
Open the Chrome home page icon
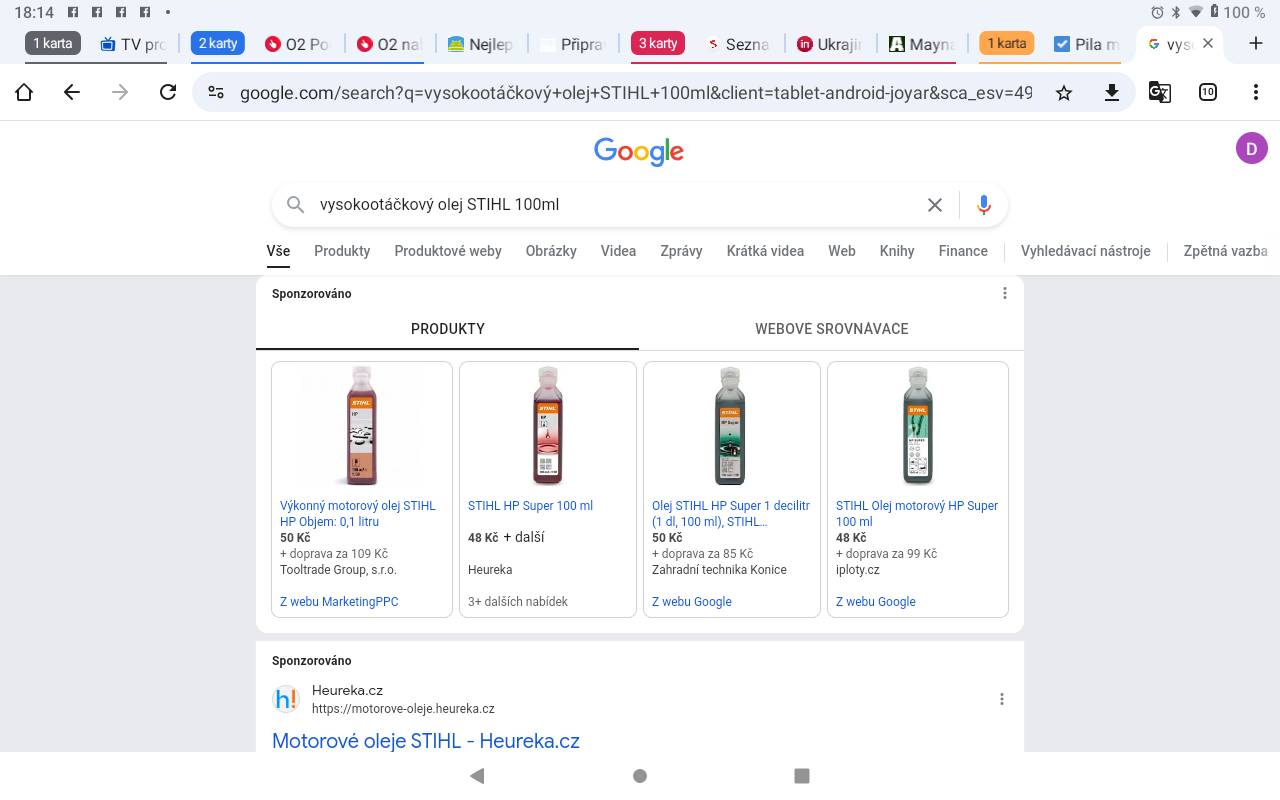[24, 92]
